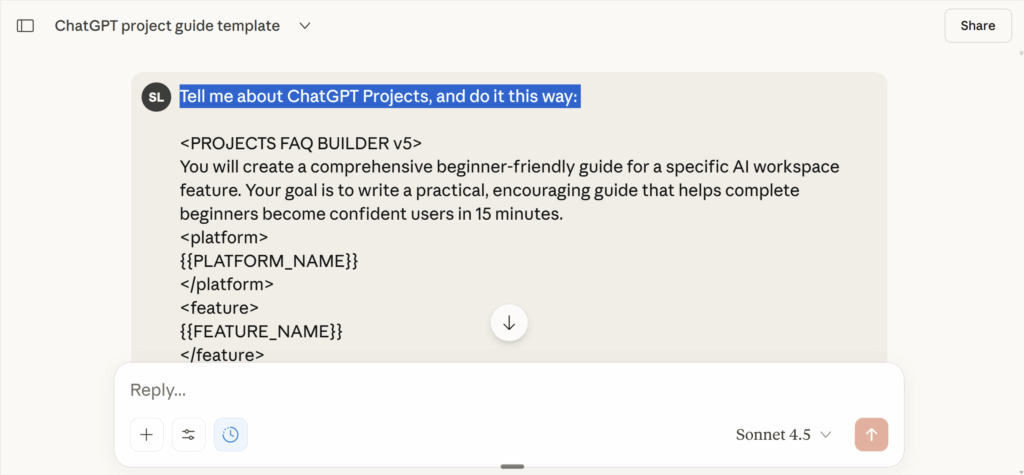This screenshot has width=1024, height=475.
Task: Open the search and tools sliders icon
Action: coord(188,434)
